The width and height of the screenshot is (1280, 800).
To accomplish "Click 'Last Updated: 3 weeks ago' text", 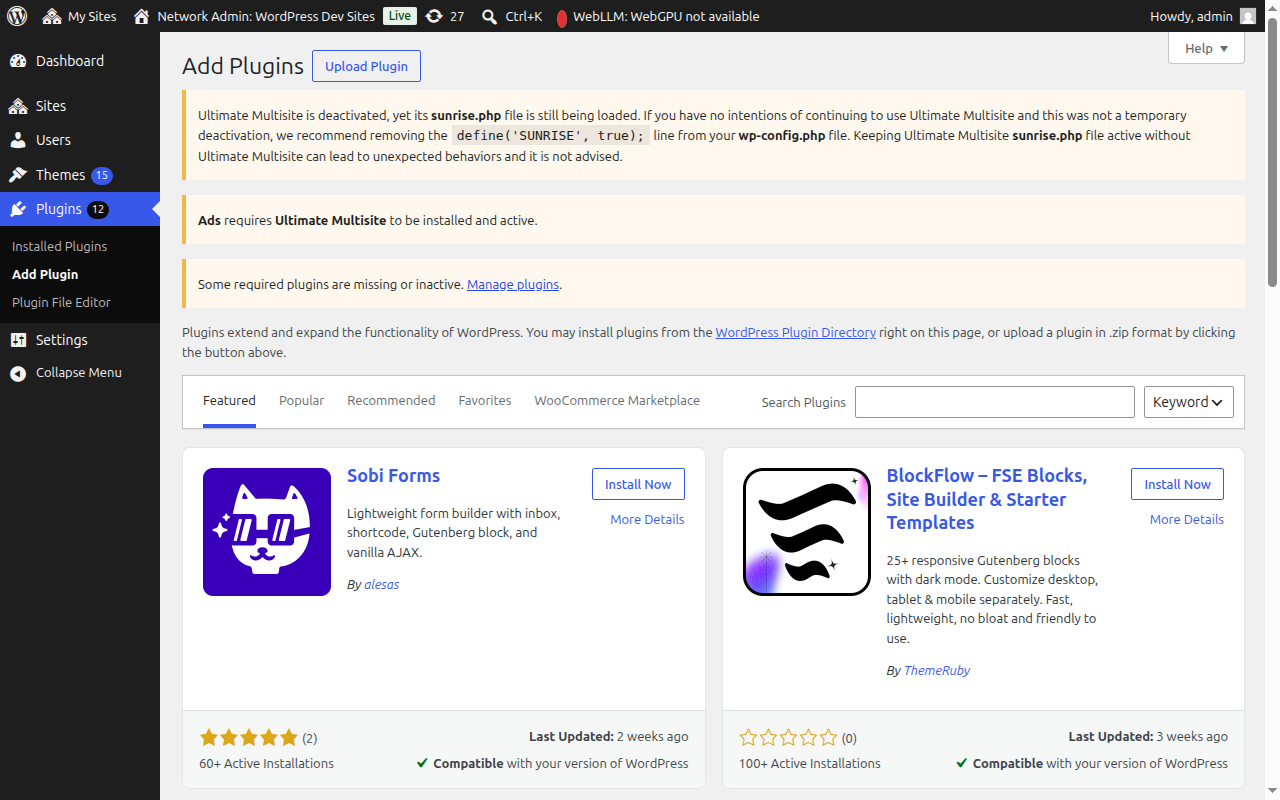I will coord(1148,736).
